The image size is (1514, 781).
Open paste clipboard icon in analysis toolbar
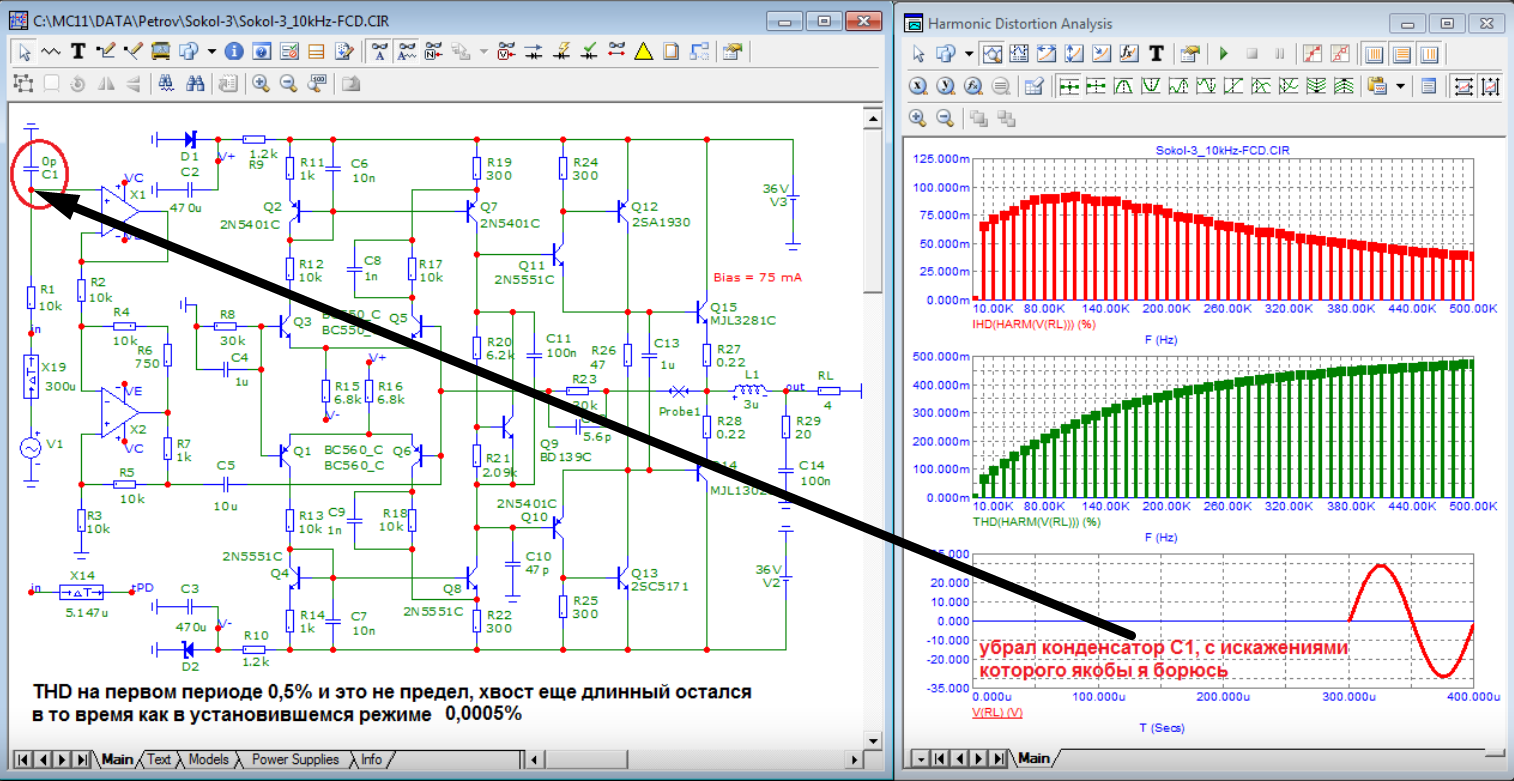[x=1377, y=86]
